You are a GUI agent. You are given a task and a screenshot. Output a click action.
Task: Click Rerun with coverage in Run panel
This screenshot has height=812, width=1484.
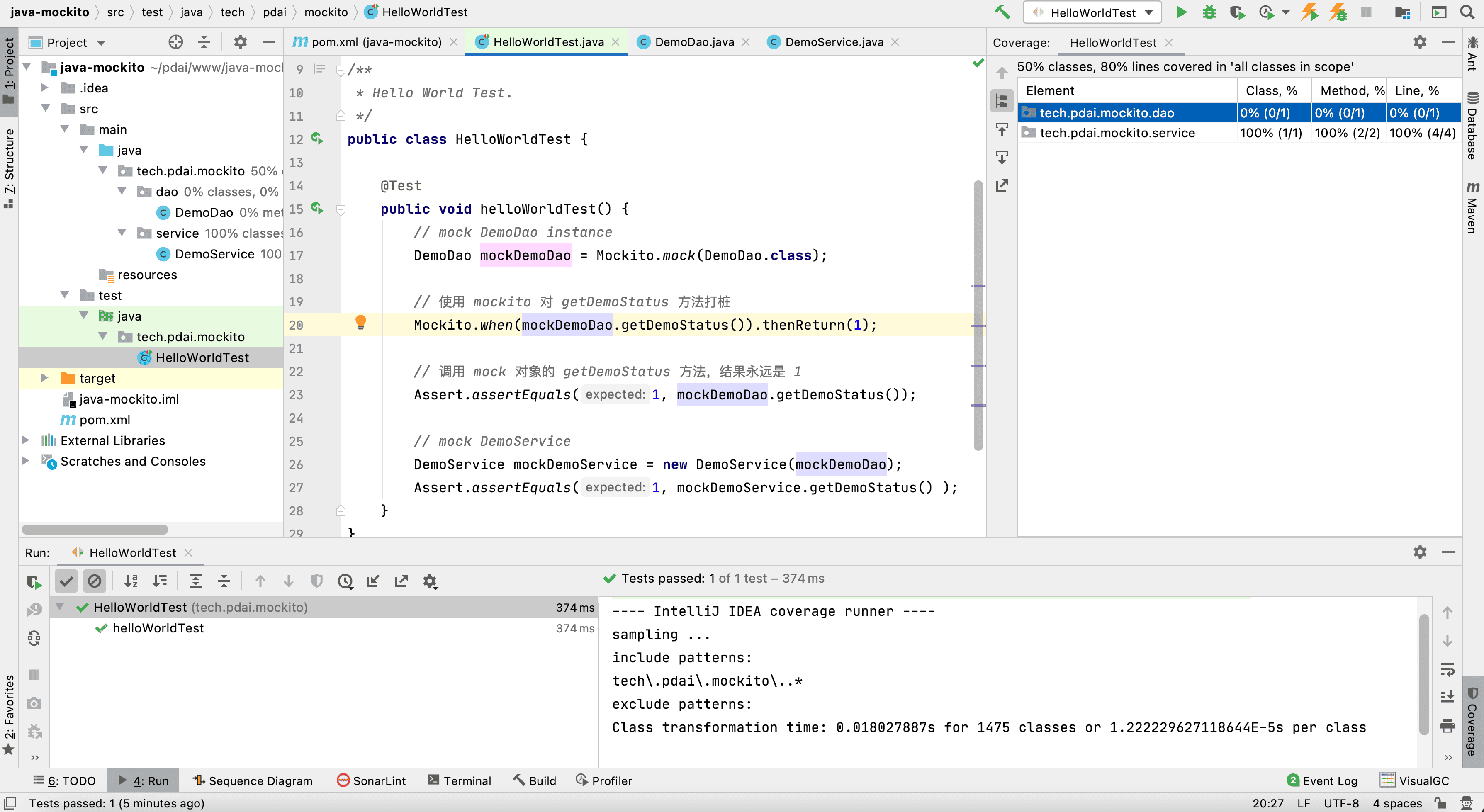pos(34,582)
